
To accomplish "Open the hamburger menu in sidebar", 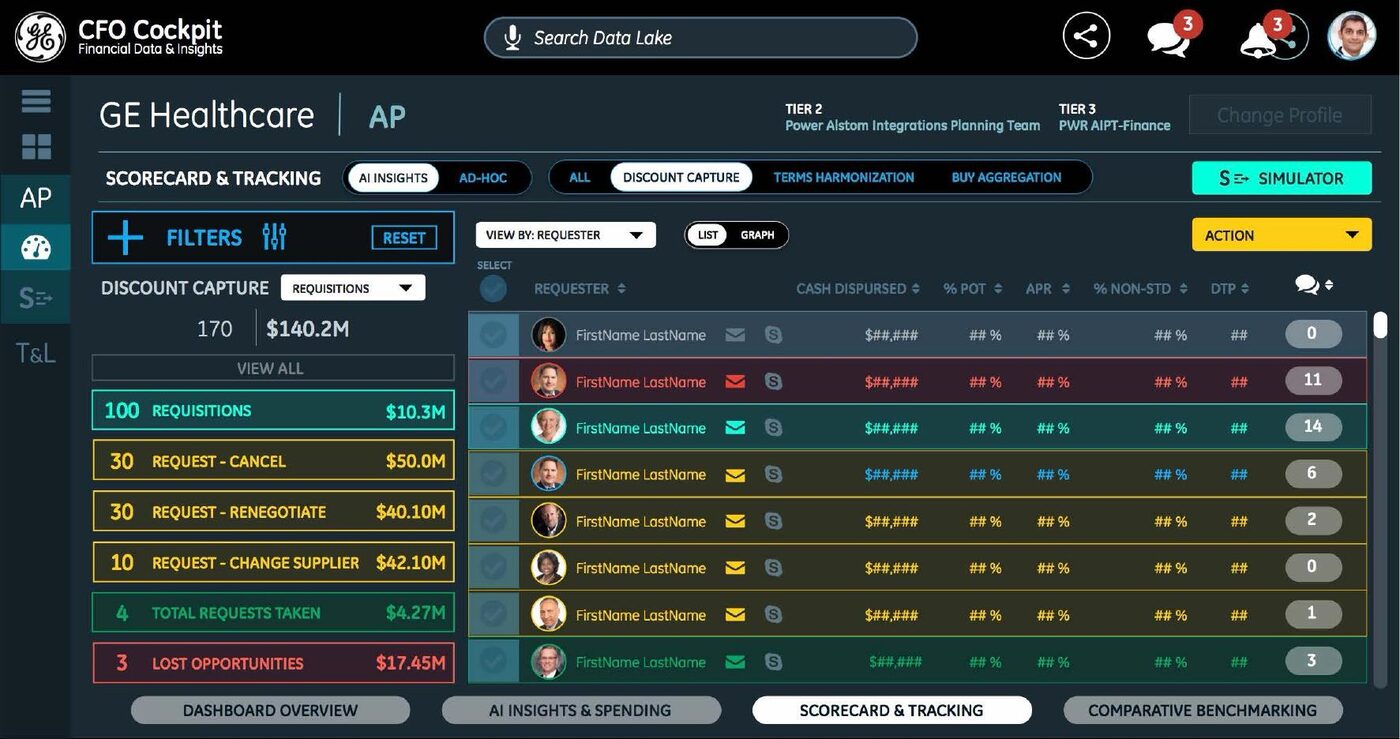I will [36, 101].
